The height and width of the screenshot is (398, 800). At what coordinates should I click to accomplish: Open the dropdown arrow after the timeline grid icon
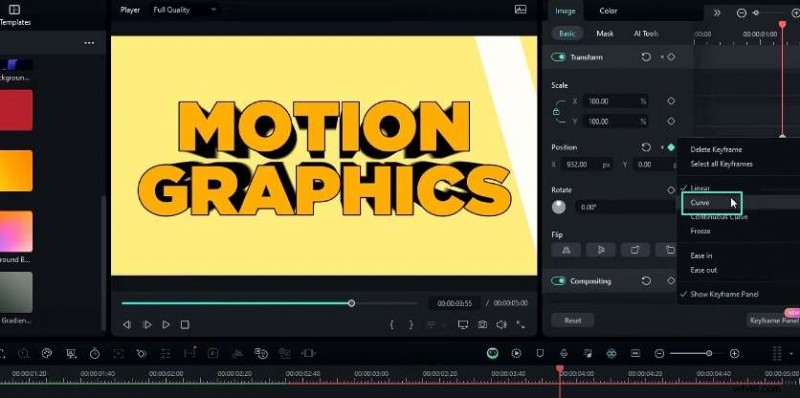point(791,353)
